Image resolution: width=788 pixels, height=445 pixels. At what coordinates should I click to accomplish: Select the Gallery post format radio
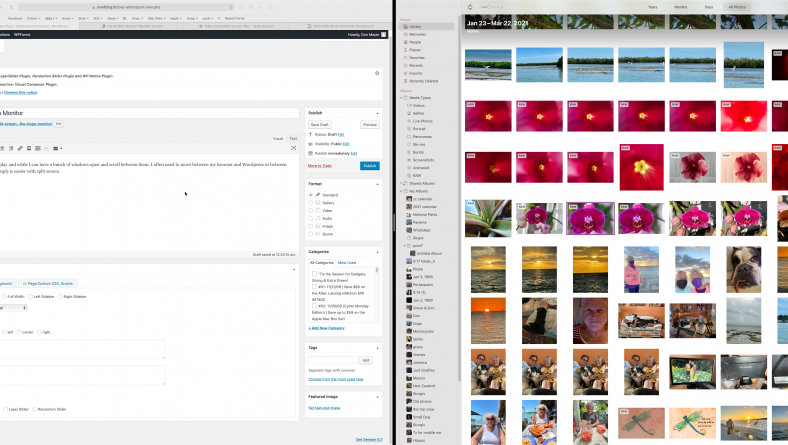point(311,203)
